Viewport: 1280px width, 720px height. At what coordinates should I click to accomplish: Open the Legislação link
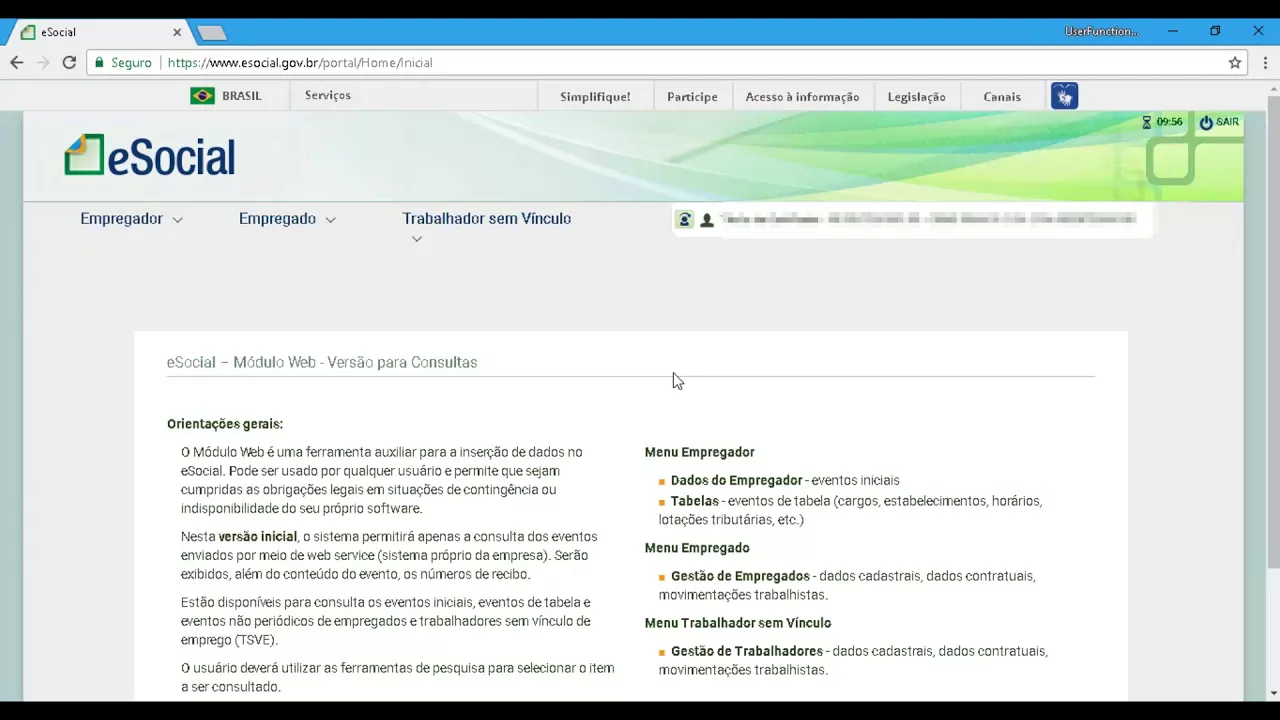(916, 97)
